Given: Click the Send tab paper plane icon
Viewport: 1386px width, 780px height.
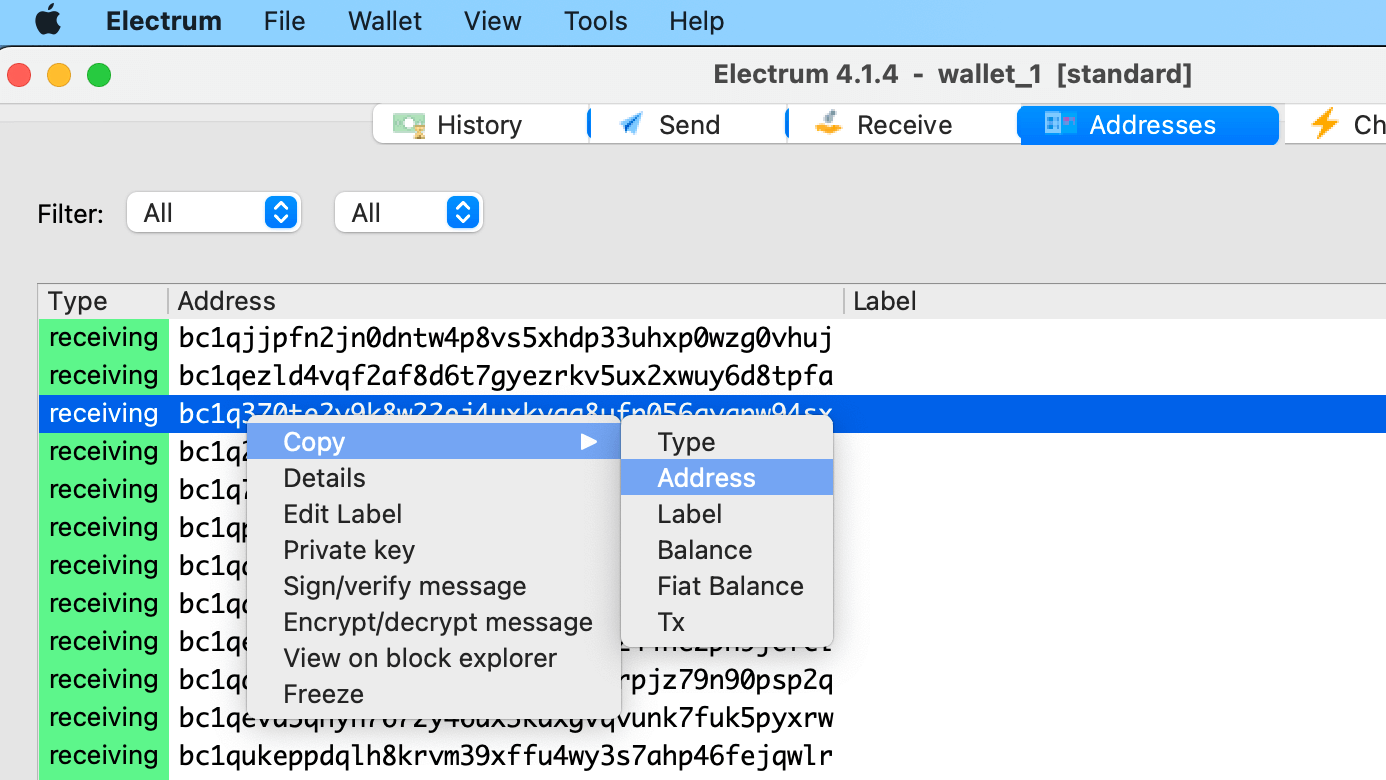Looking at the screenshot, I should click(632, 125).
